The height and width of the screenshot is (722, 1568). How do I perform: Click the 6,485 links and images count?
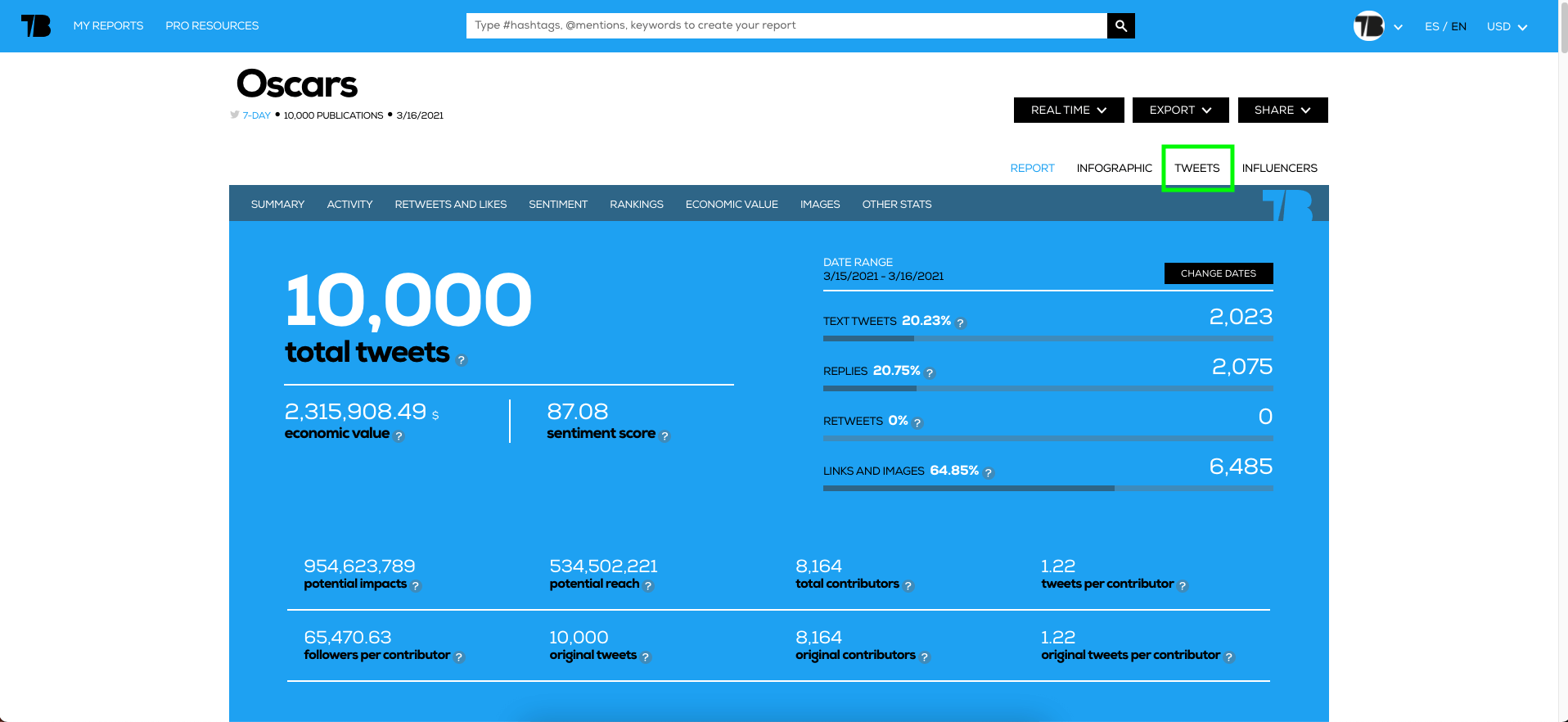tap(1241, 467)
